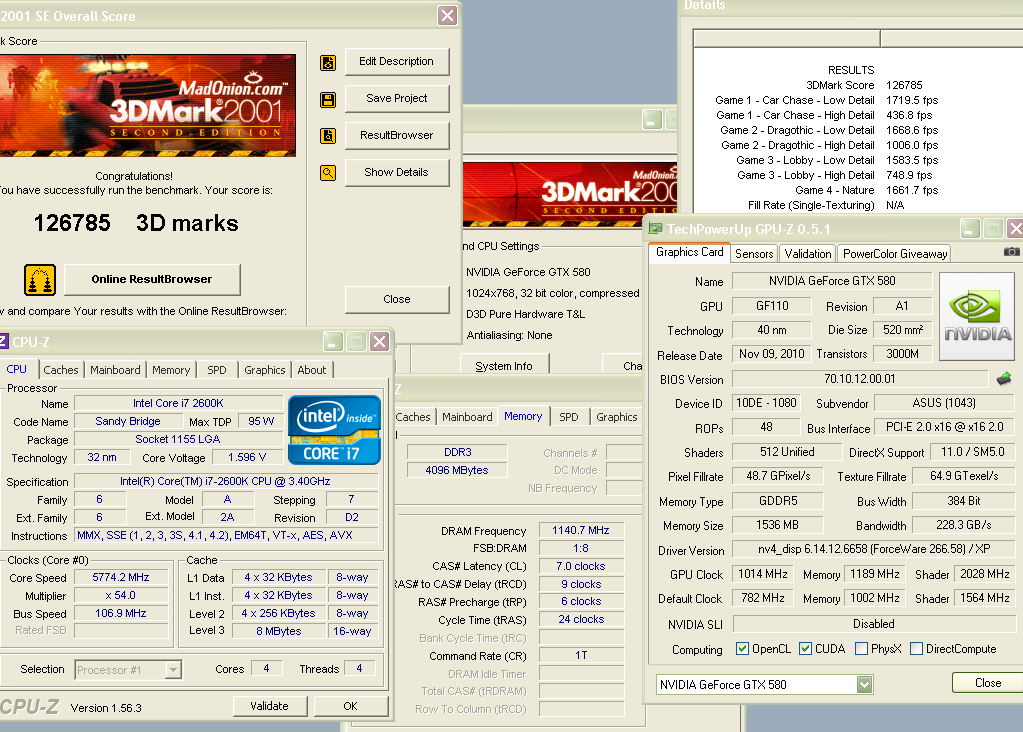Switch to the Caches tab in CPU-Z
1023x732 pixels.
[61, 370]
